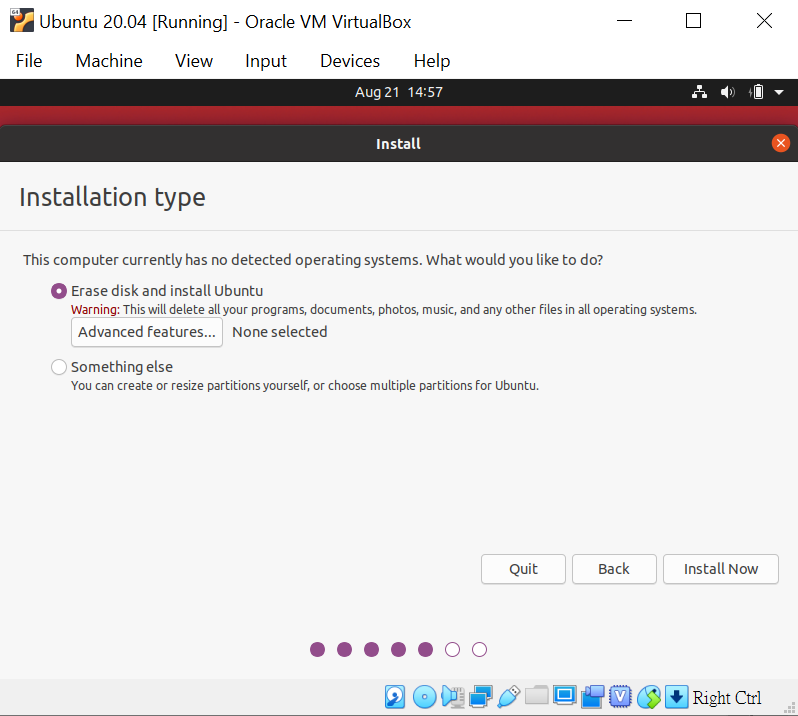Click the Installation type heading
This screenshot has height=716, width=798.
pyautogui.click(x=112, y=197)
